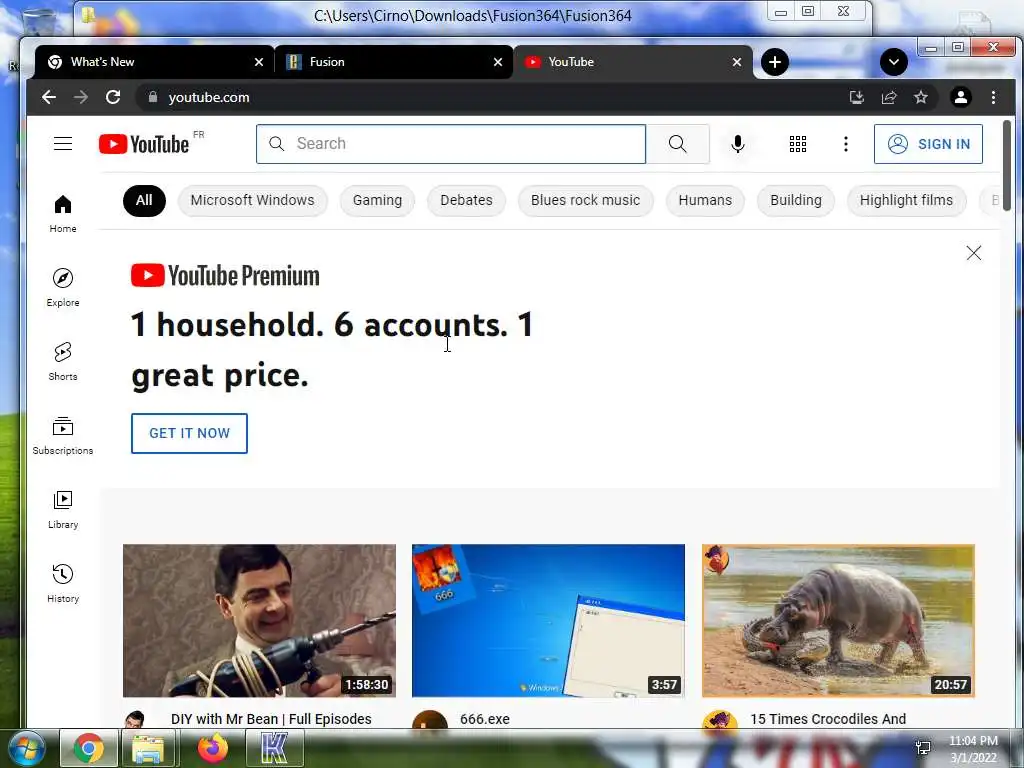Filter by Highlight films chip
The height and width of the screenshot is (768, 1024).
click(906, 200)
